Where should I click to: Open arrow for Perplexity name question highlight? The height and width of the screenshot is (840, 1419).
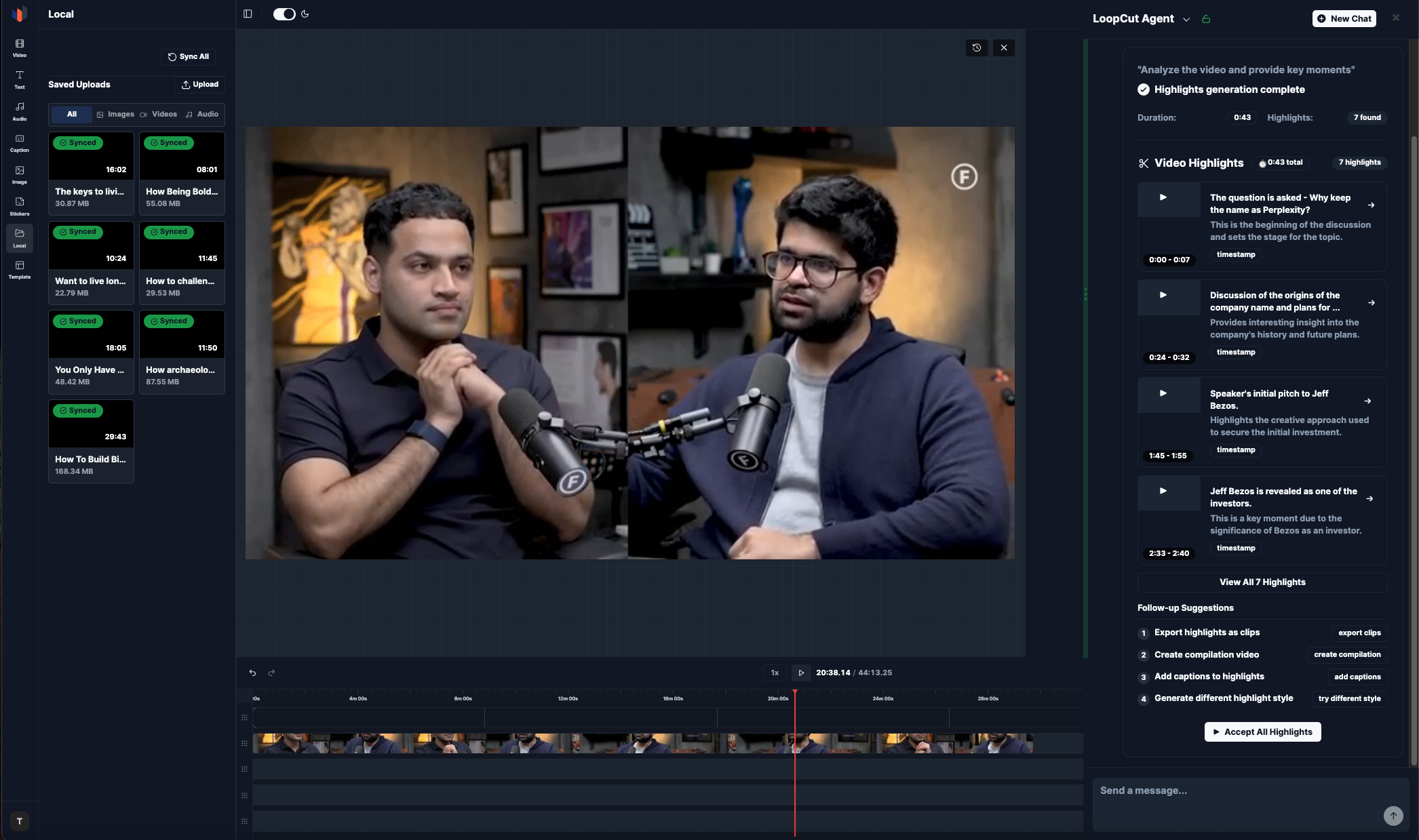[x=1372, y=205]
